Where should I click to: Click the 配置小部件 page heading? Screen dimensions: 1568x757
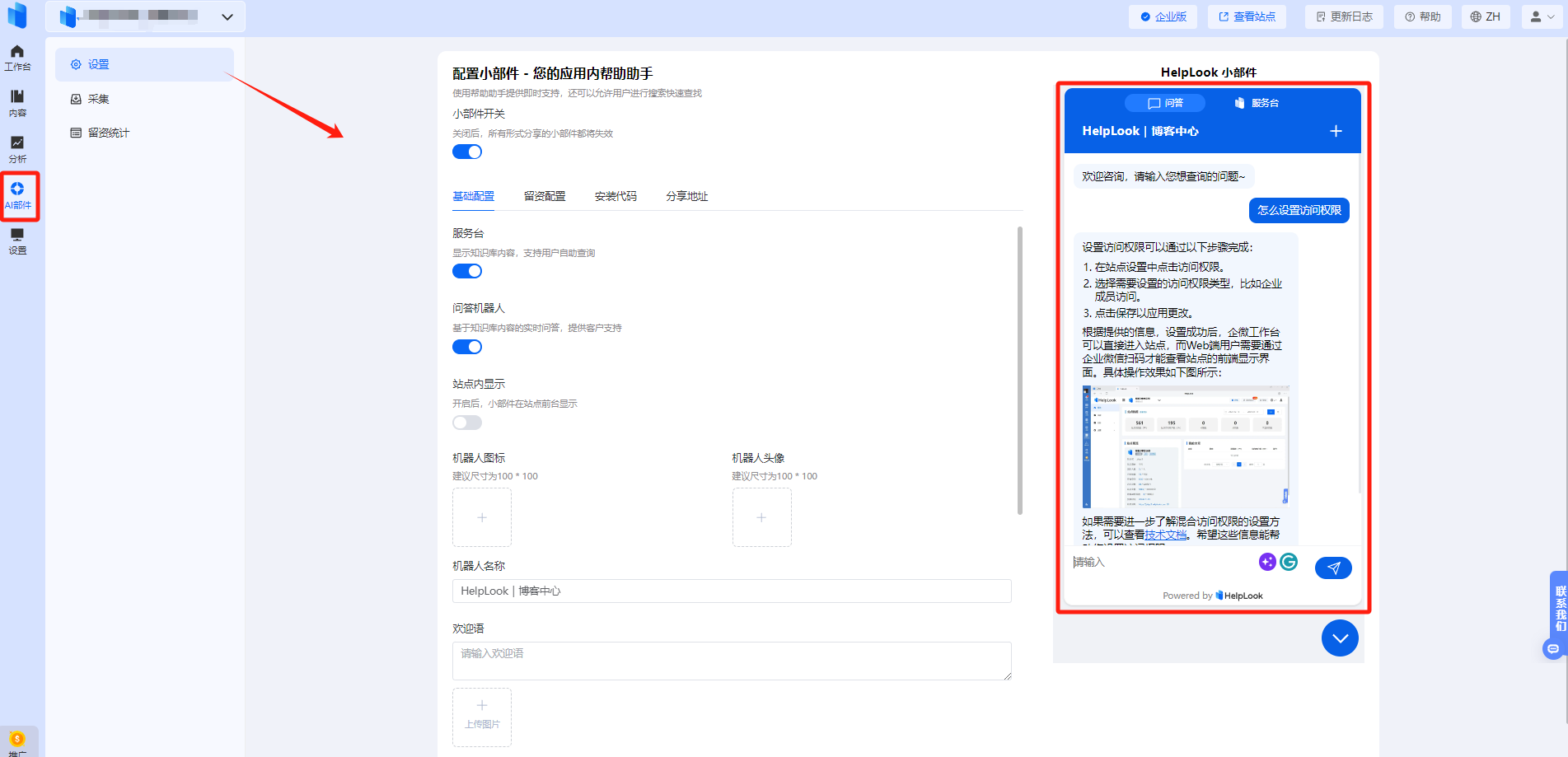pyautogui.click(x=553, y=73)
